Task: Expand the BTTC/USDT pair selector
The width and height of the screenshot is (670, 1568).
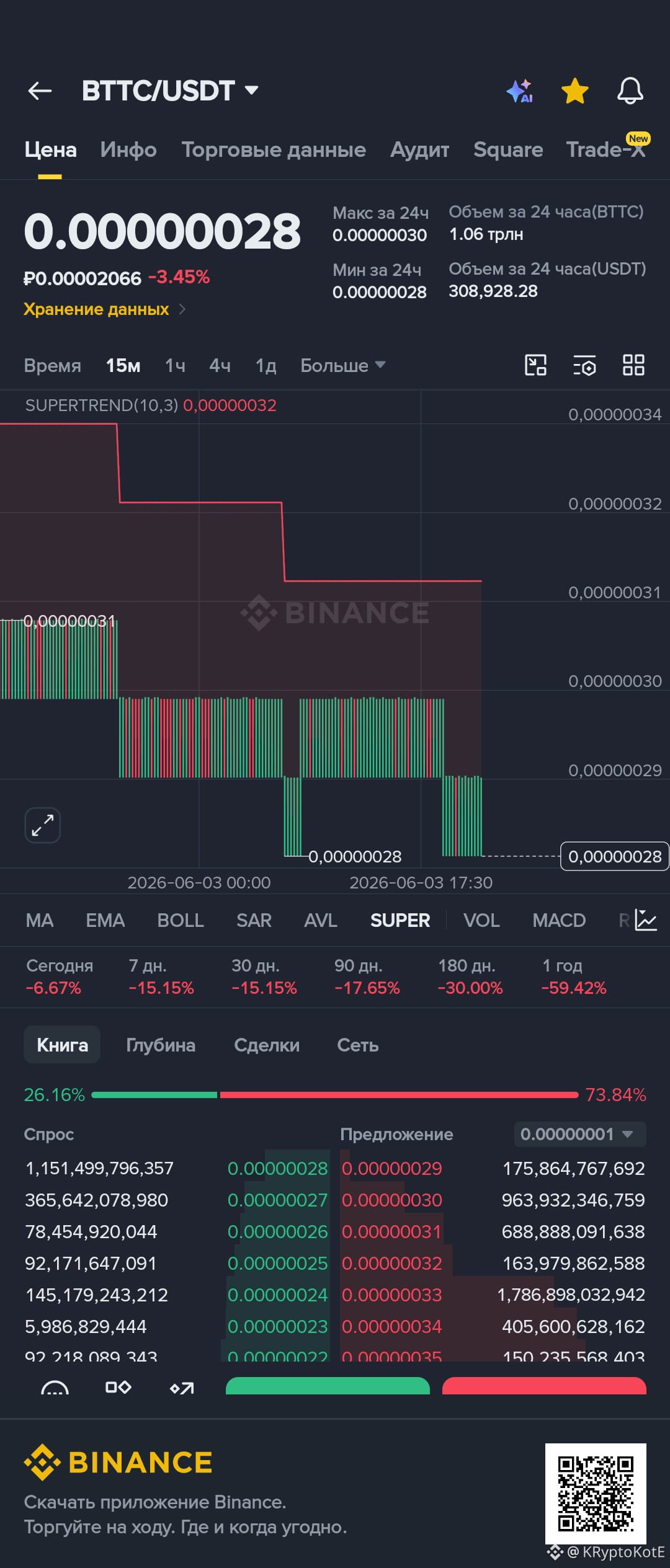Action: pos(170,91)
